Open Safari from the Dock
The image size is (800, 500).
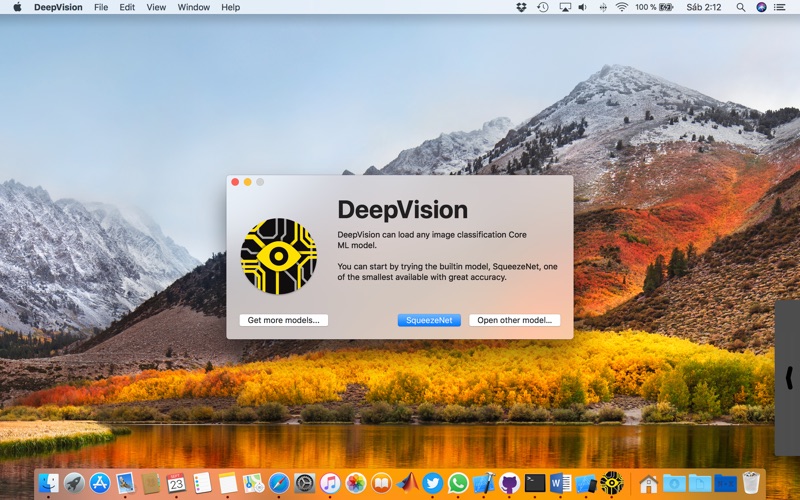pos(279,483)
